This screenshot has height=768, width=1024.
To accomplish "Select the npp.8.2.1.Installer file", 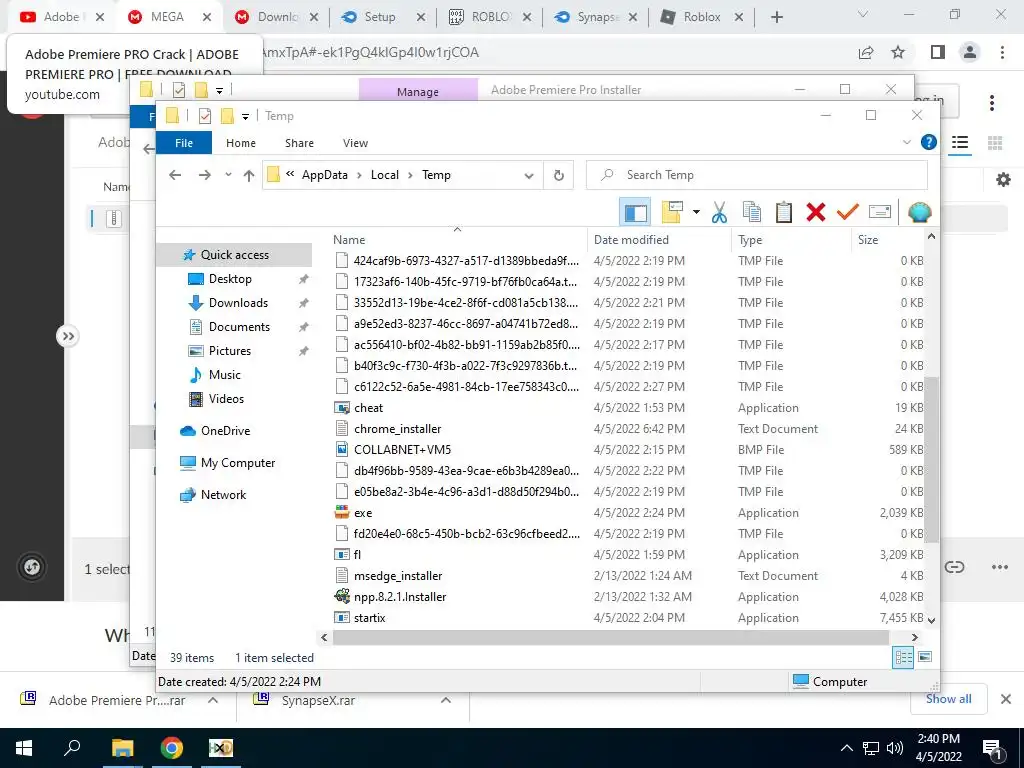I will (400, 597).
